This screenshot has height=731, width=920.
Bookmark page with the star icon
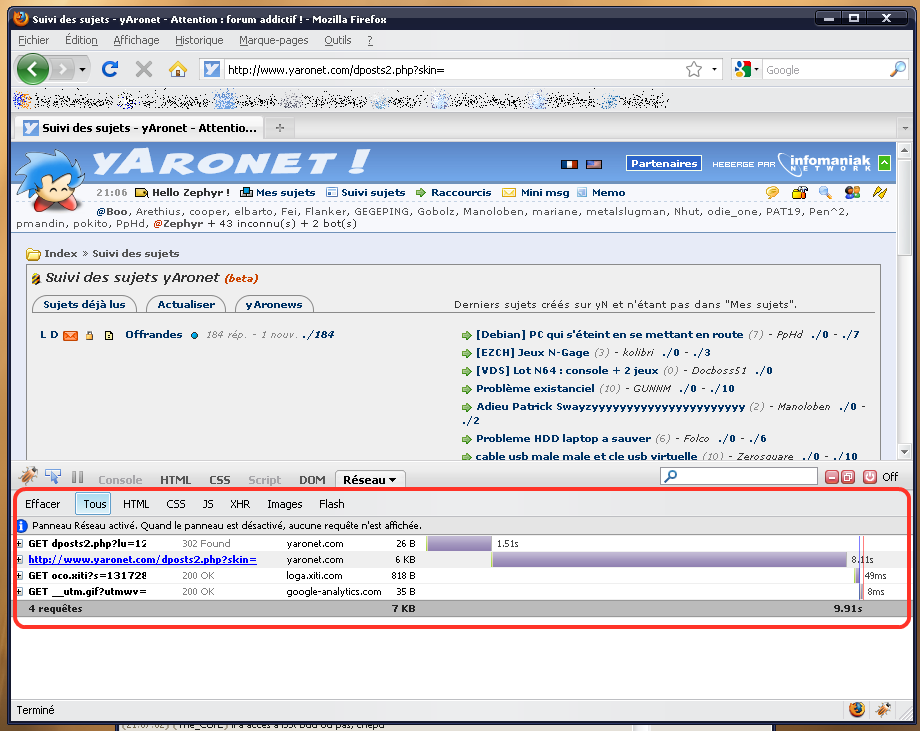click(x=694, y=69)
